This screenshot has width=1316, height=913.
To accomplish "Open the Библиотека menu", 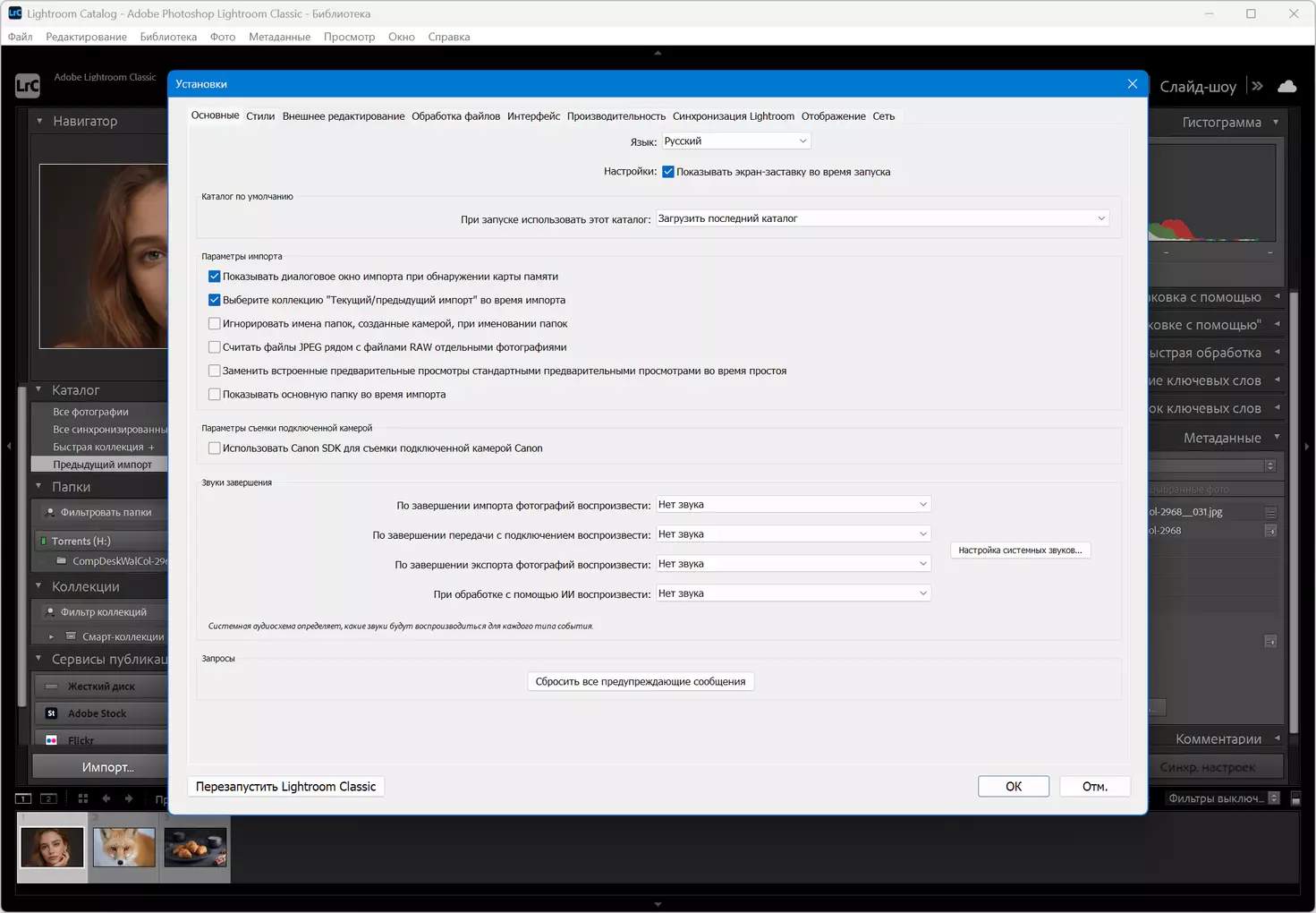I will [168, 37].
